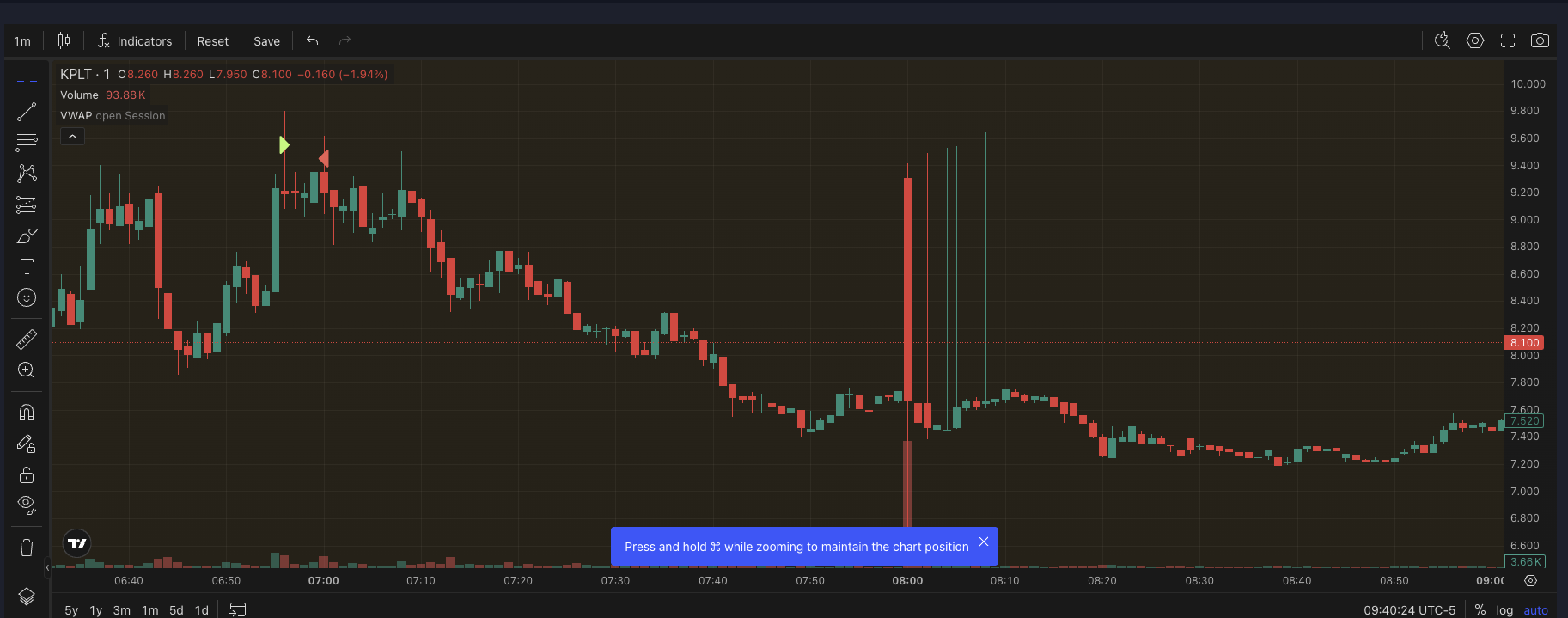Open the emoji icons tool
Screen dimensions: 1568x618
(27, 297)
